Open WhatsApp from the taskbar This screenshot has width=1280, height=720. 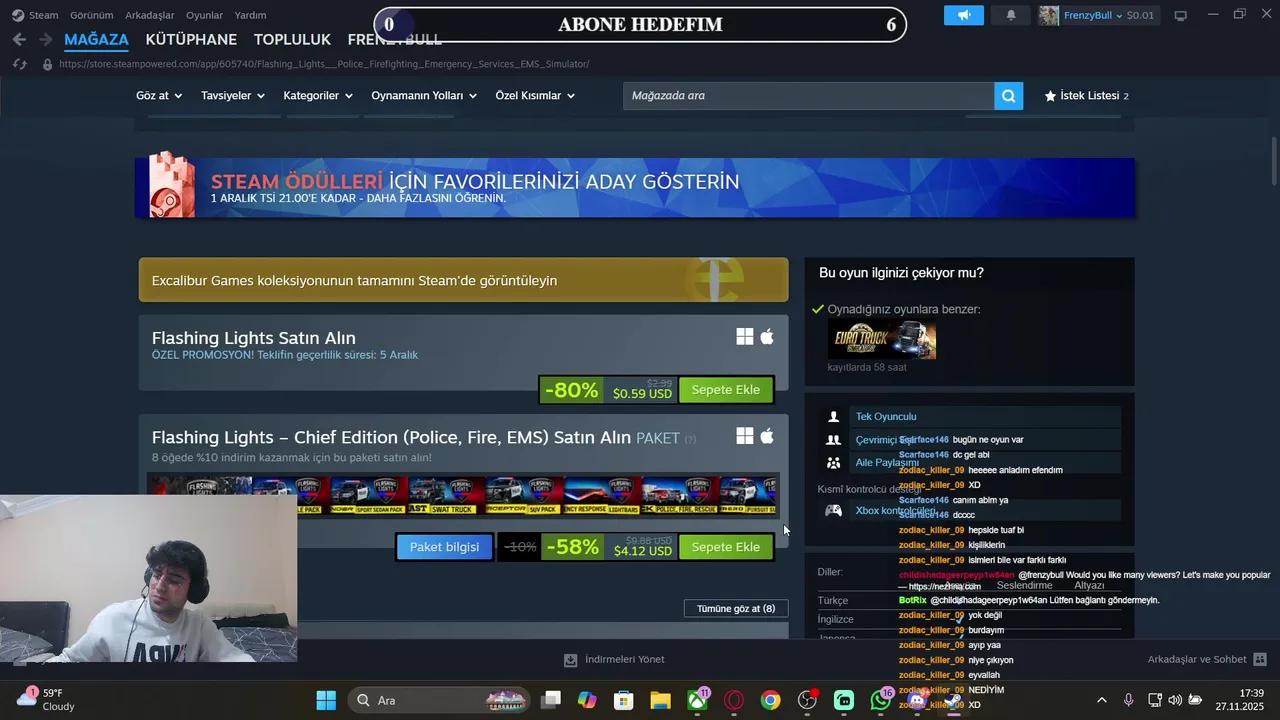pos(881,700)
